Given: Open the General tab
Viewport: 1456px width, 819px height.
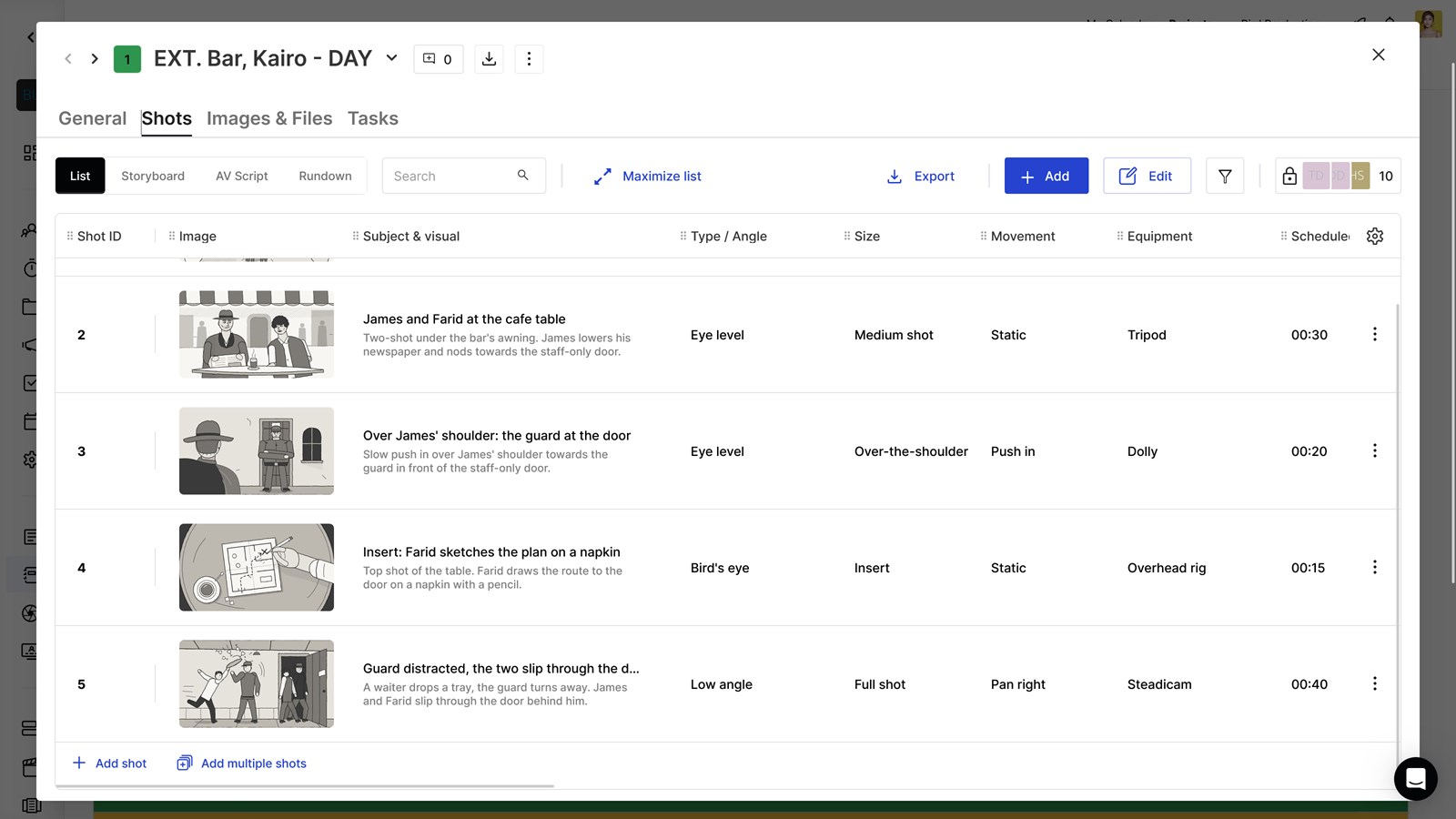Looking at the screenshot, I should [x=92, y=119].
